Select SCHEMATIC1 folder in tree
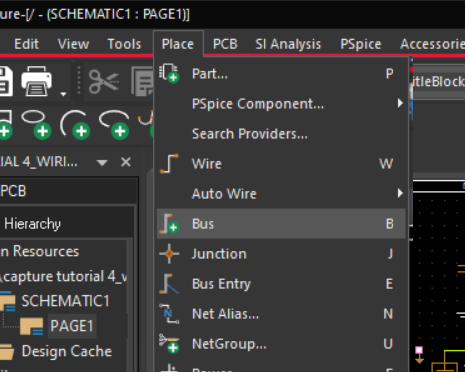Screen dimensions: 465x372 point(66,301)
